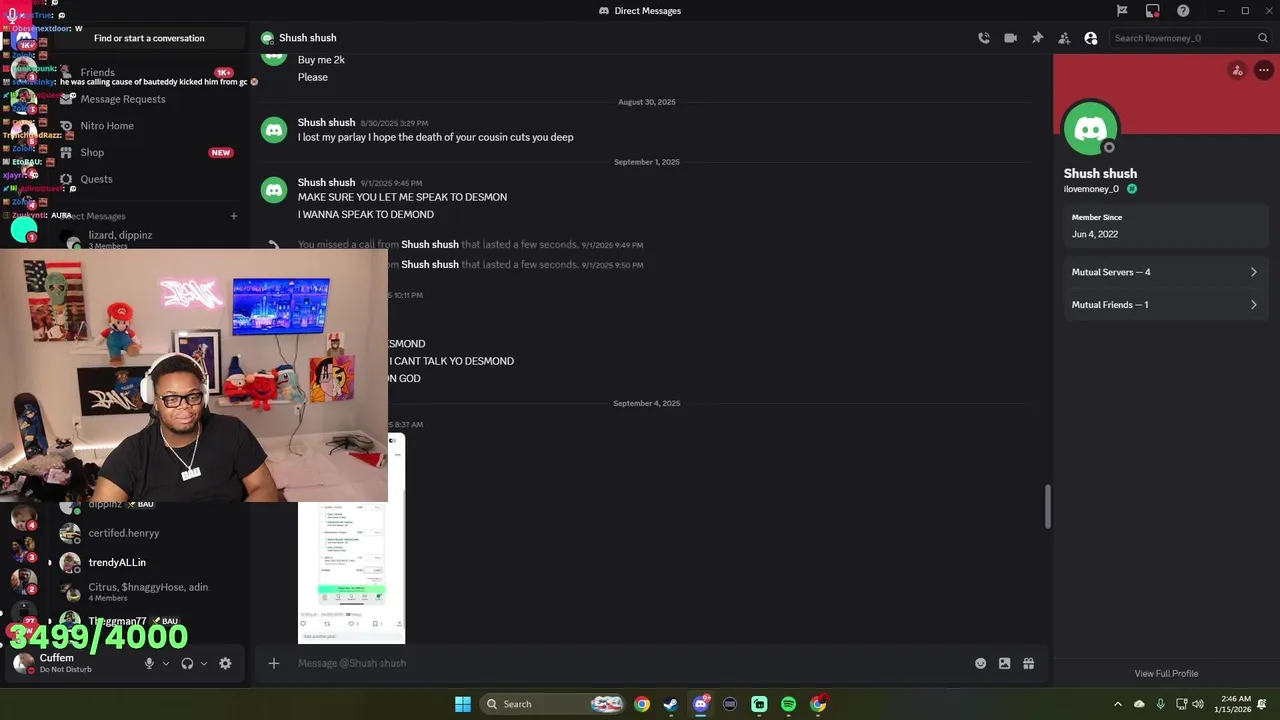
Task: Click Find or start a conversation
Action: tap(149, 38)
